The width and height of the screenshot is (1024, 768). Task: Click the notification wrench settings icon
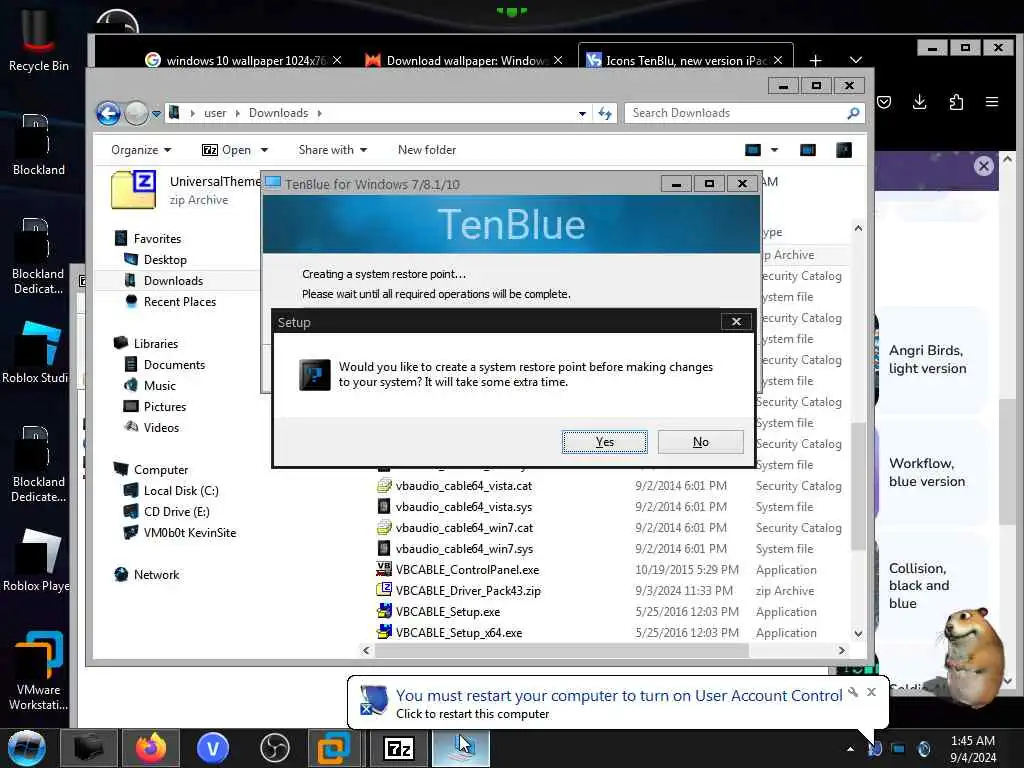click(x=852, y=692)
